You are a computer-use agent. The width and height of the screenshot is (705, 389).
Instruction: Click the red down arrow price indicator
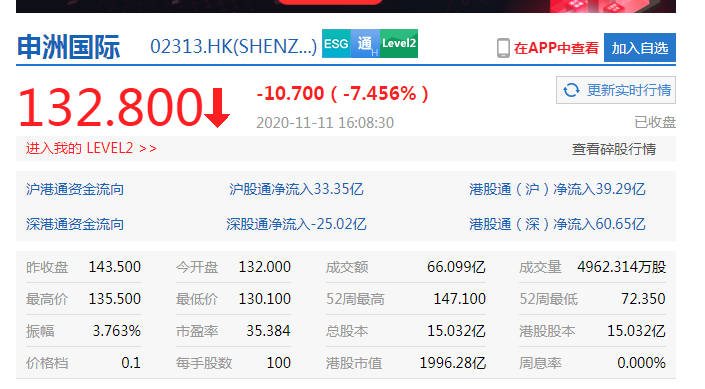pyautogui.click(x=217, y=108)
